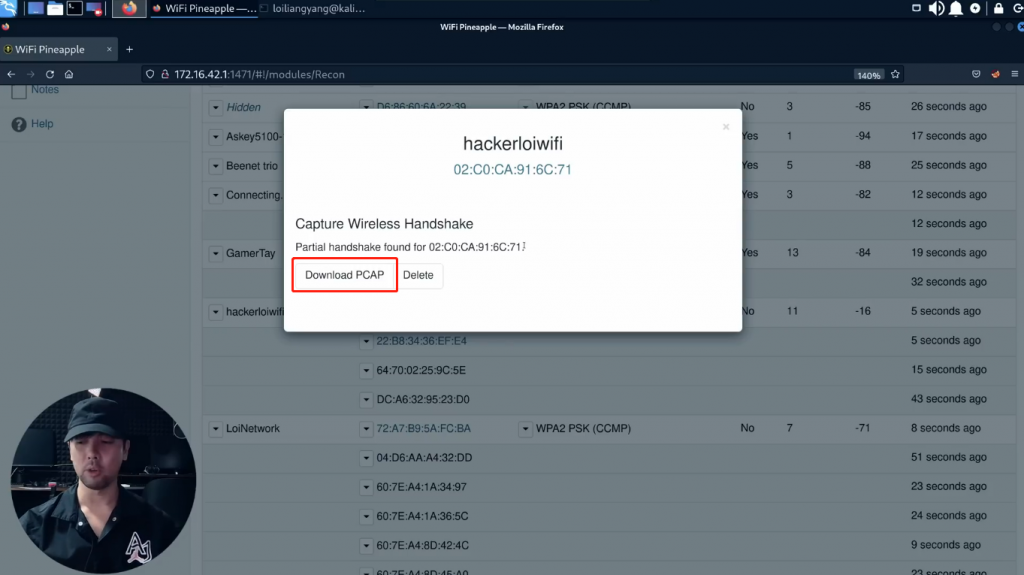The width and height of the screenshot is (1024, 575).
Task: Open dropdown for client 60:7E:A4:1A:36:5C
Action: pyautogui.click(x=366, y=516)
